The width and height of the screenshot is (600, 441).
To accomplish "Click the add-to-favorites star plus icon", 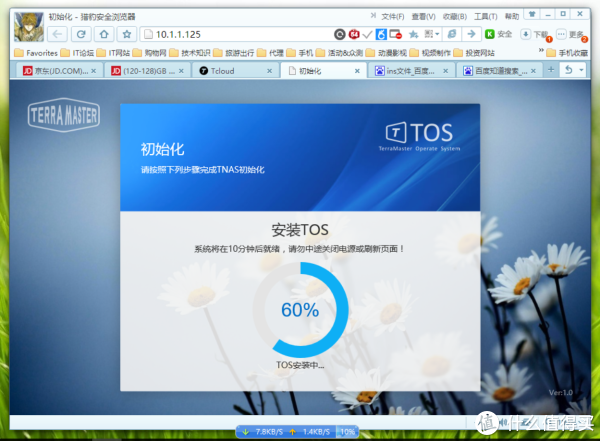I will [414, 34].
